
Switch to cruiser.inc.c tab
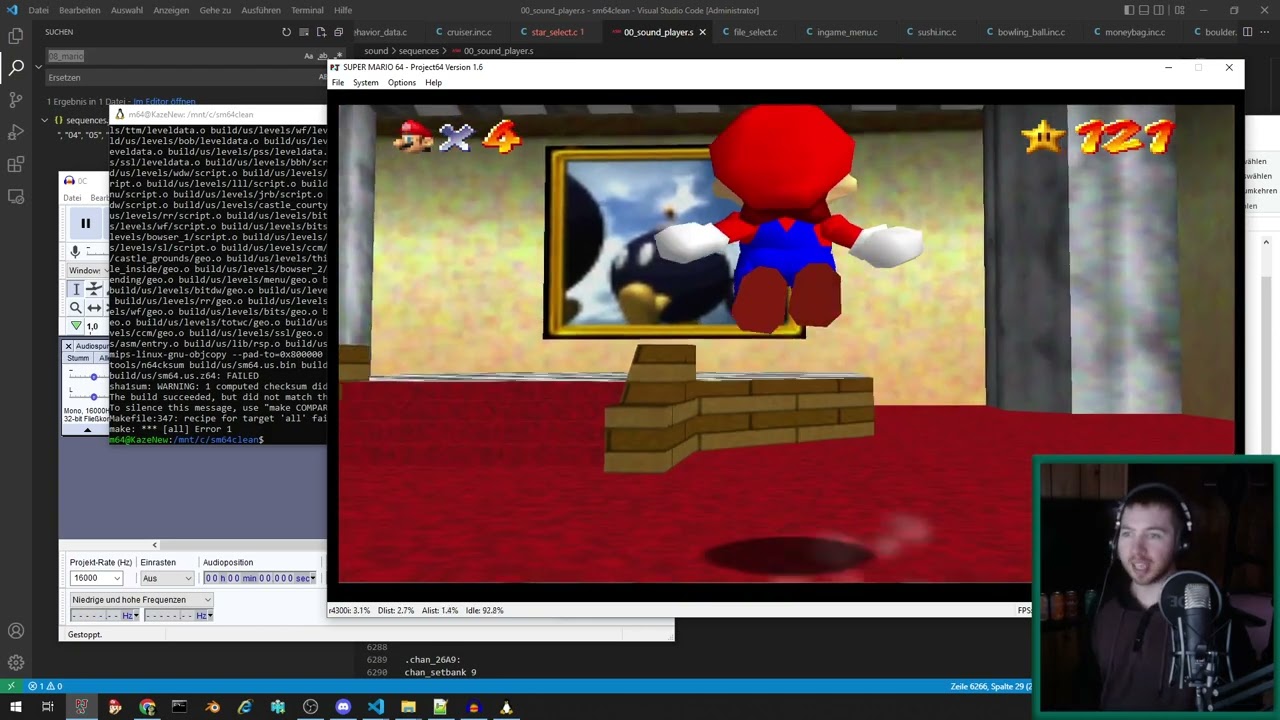pos(469,32)
